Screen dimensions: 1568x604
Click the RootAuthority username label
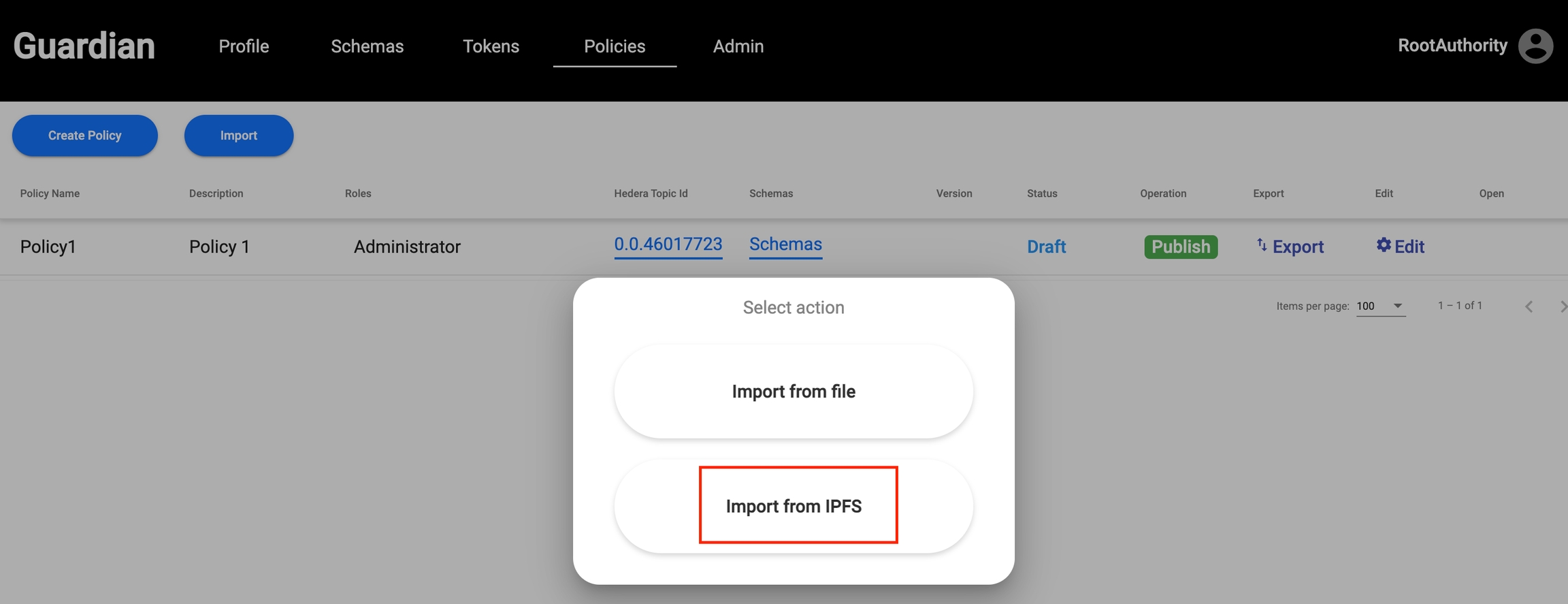(x=1452, y=46)
